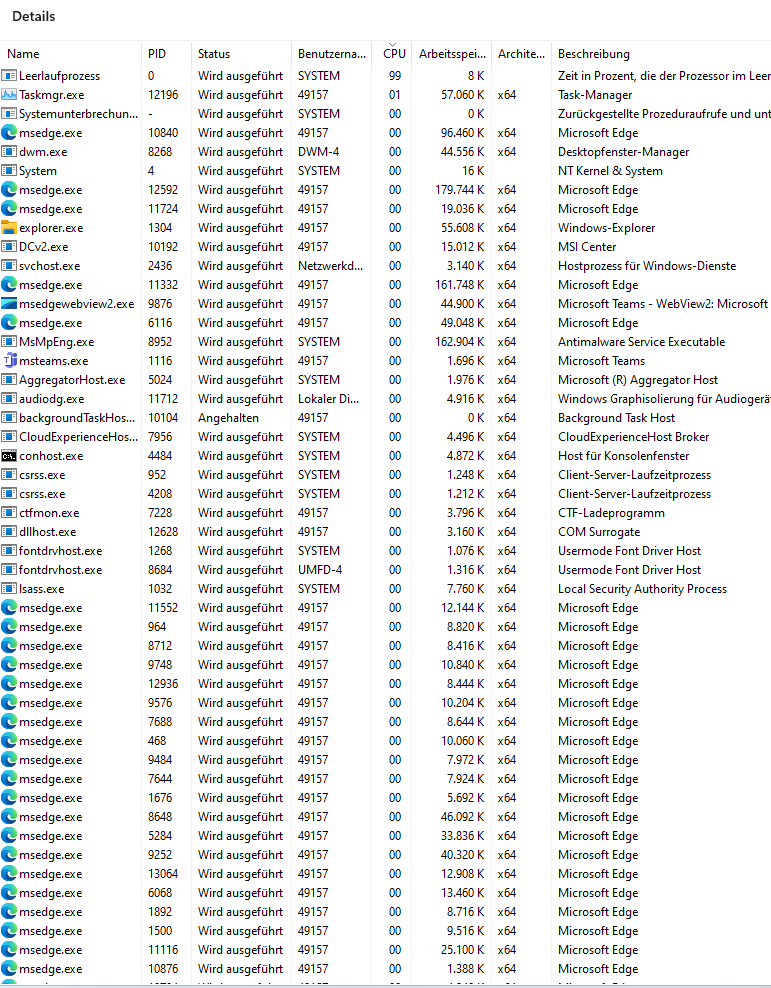The height and width of the screenshot is (988, 771).
Task: Click the UMFD-4 user name cell
Action: pos(320,570)
